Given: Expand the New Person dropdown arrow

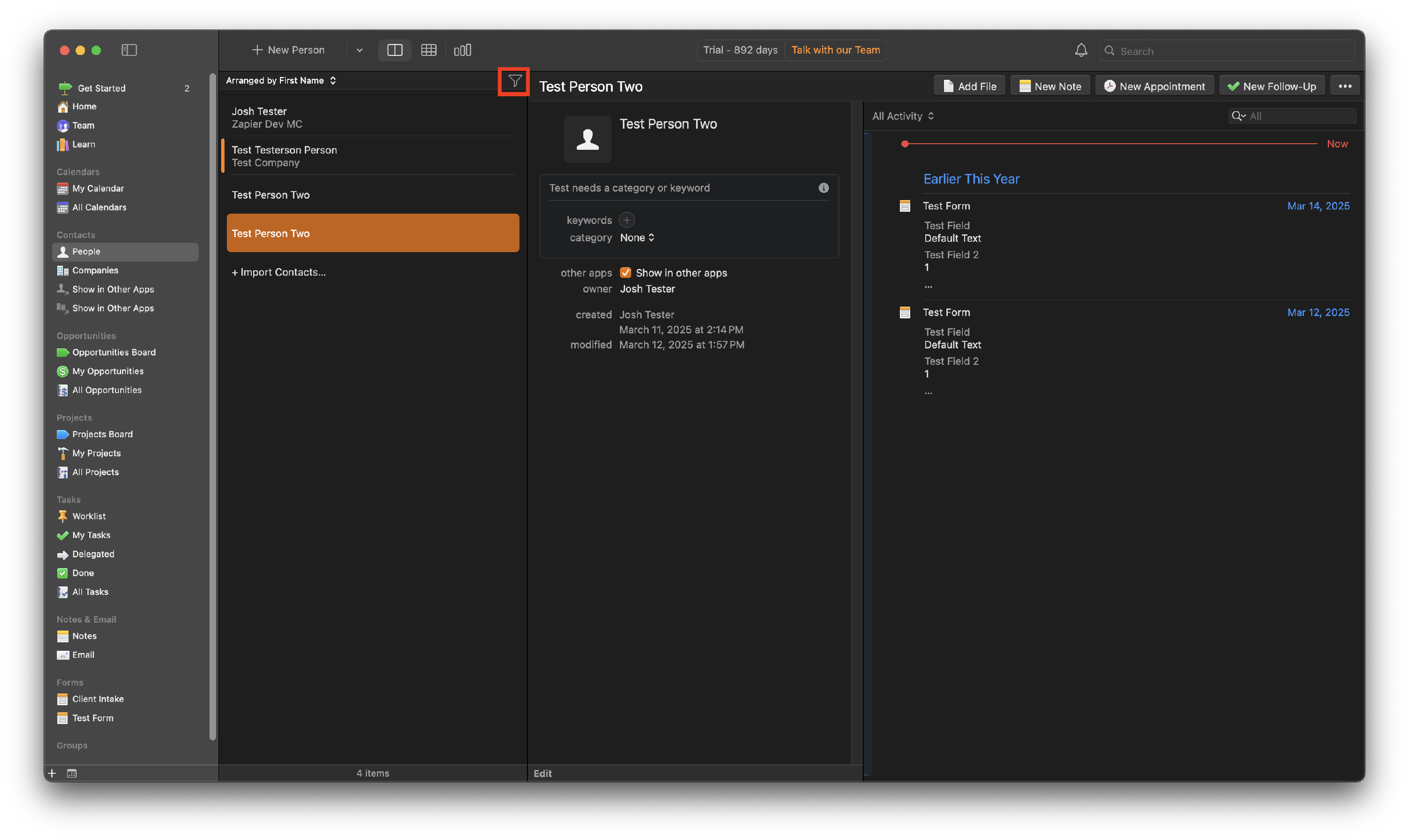Looking at the screenshot, I should pos(359,50).
